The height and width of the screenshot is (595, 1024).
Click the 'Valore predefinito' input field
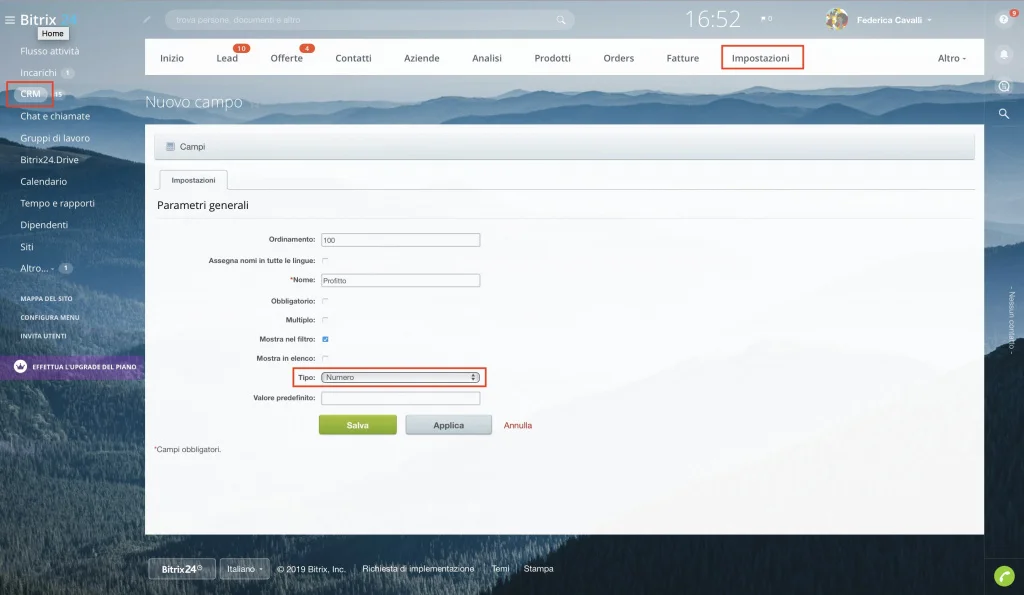400,398
